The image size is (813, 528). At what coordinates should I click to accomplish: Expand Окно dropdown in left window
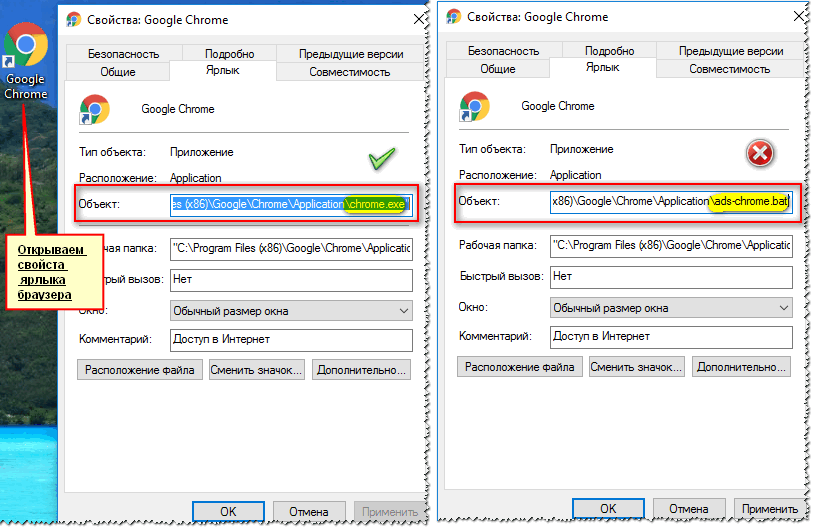[291, 311]
